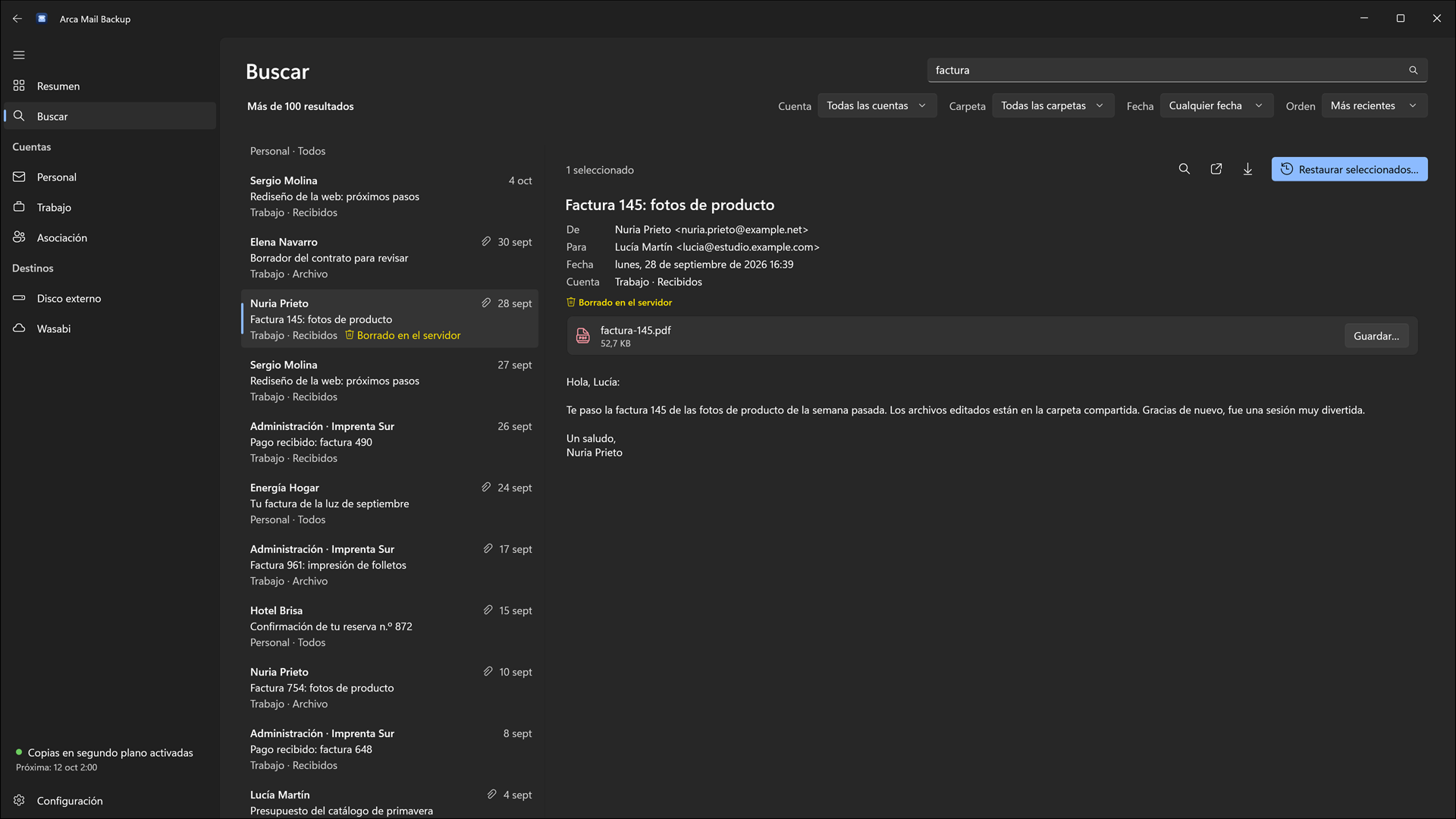Select Pago recibido: factura 648 message

tap(390, 749)
